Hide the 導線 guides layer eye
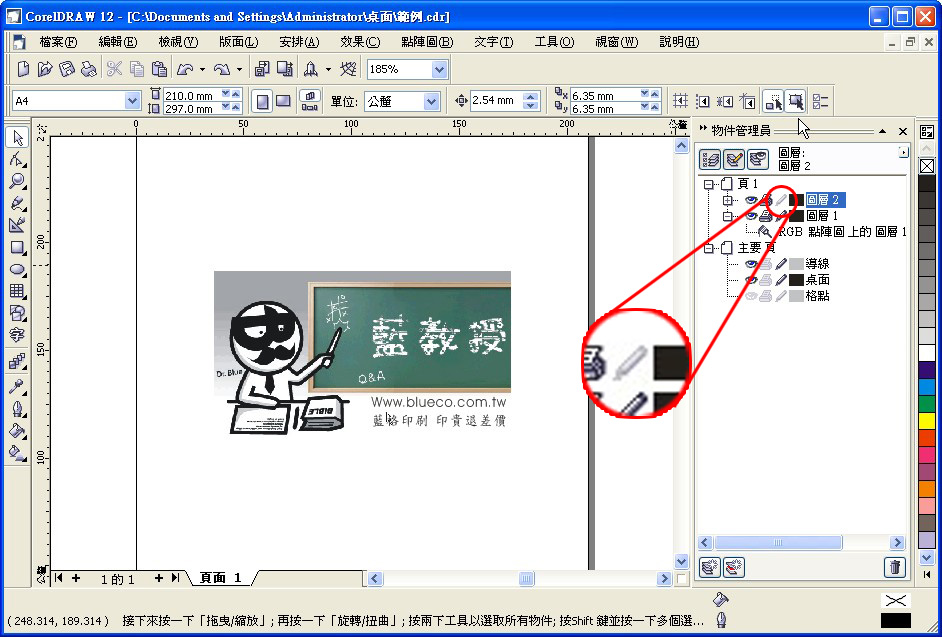Image resolution: width=942 pixels, height=637 pixels. (751, 264)
